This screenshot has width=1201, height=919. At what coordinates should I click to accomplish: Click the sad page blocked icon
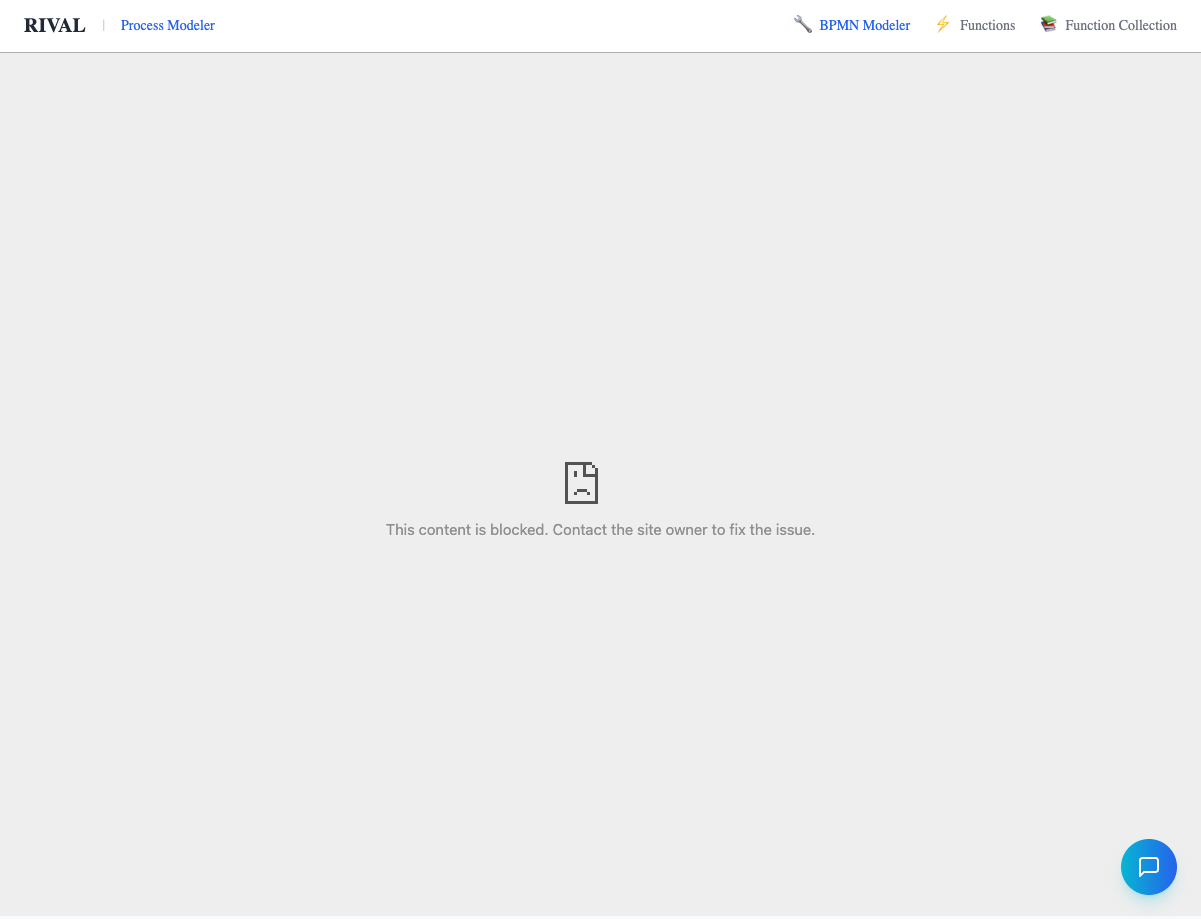pos(581,482)
